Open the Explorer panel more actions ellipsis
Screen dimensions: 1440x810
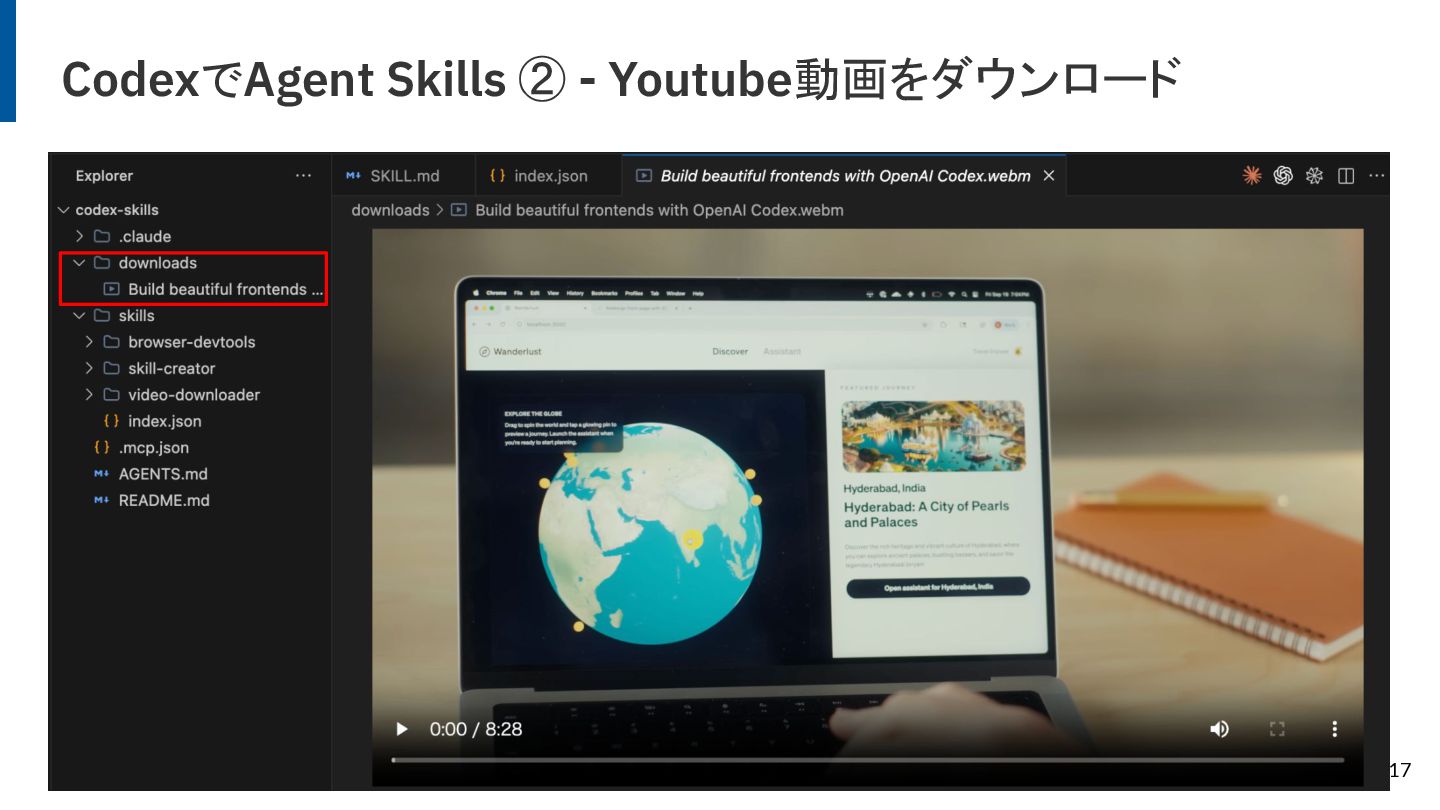[303, 176]
